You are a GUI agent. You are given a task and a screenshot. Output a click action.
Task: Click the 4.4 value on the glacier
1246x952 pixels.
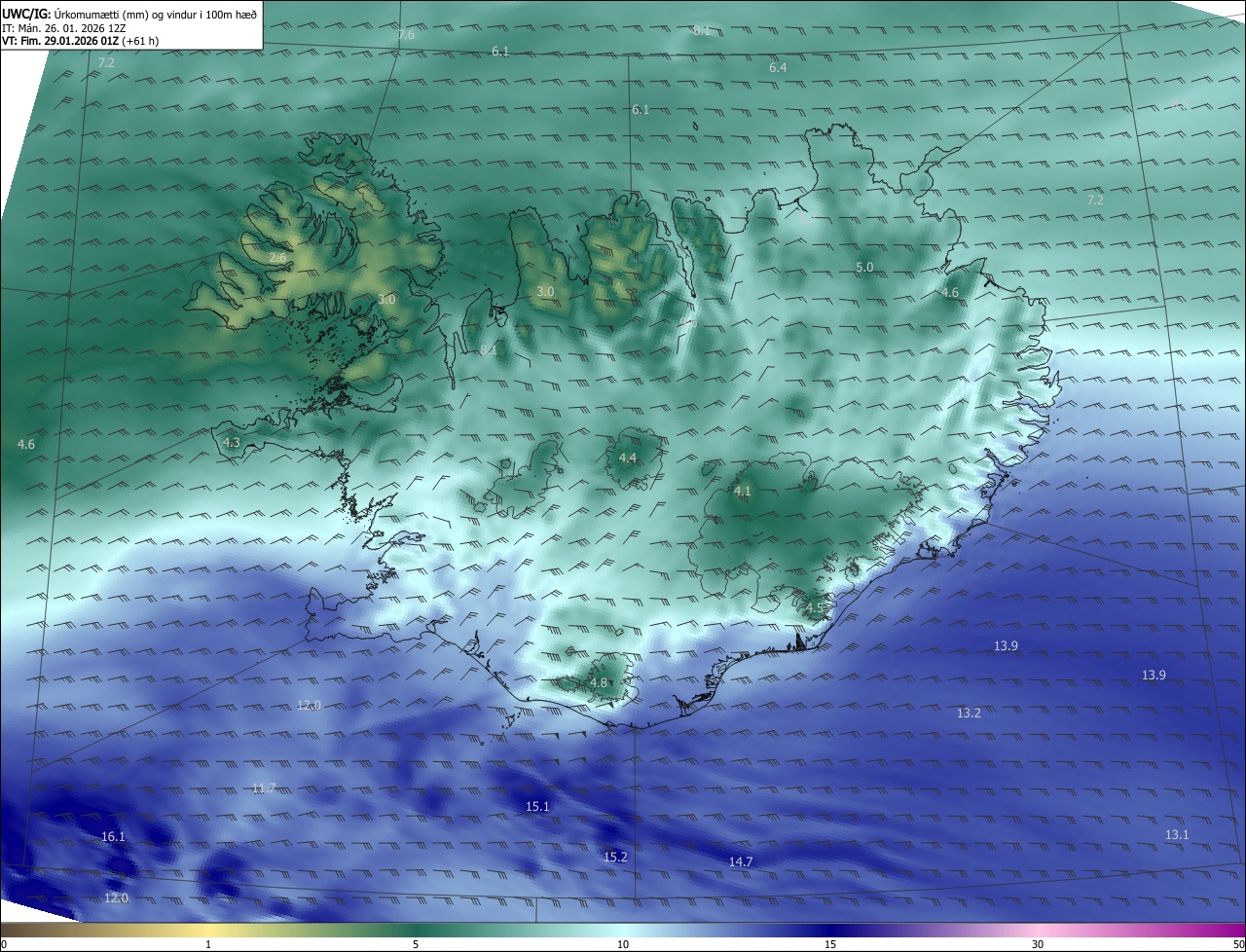(628, 458)
